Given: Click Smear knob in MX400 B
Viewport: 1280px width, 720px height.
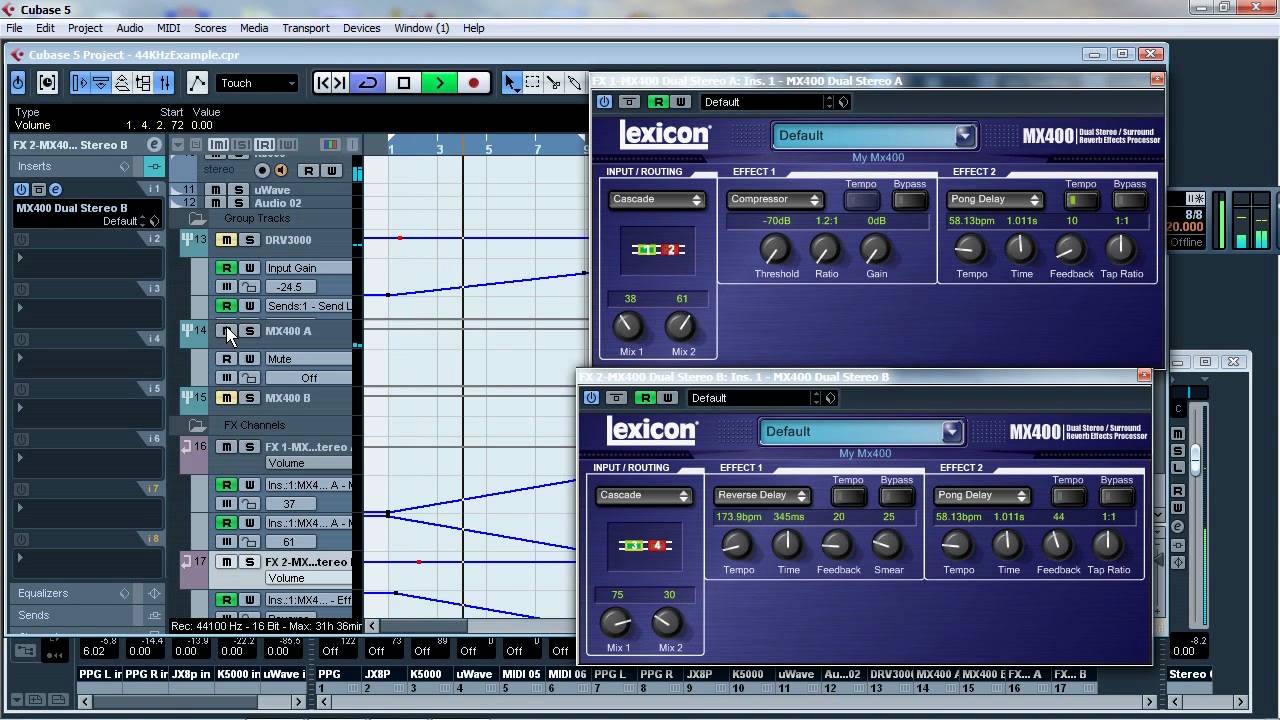Looking at the screenshot, I should point(886,544).
